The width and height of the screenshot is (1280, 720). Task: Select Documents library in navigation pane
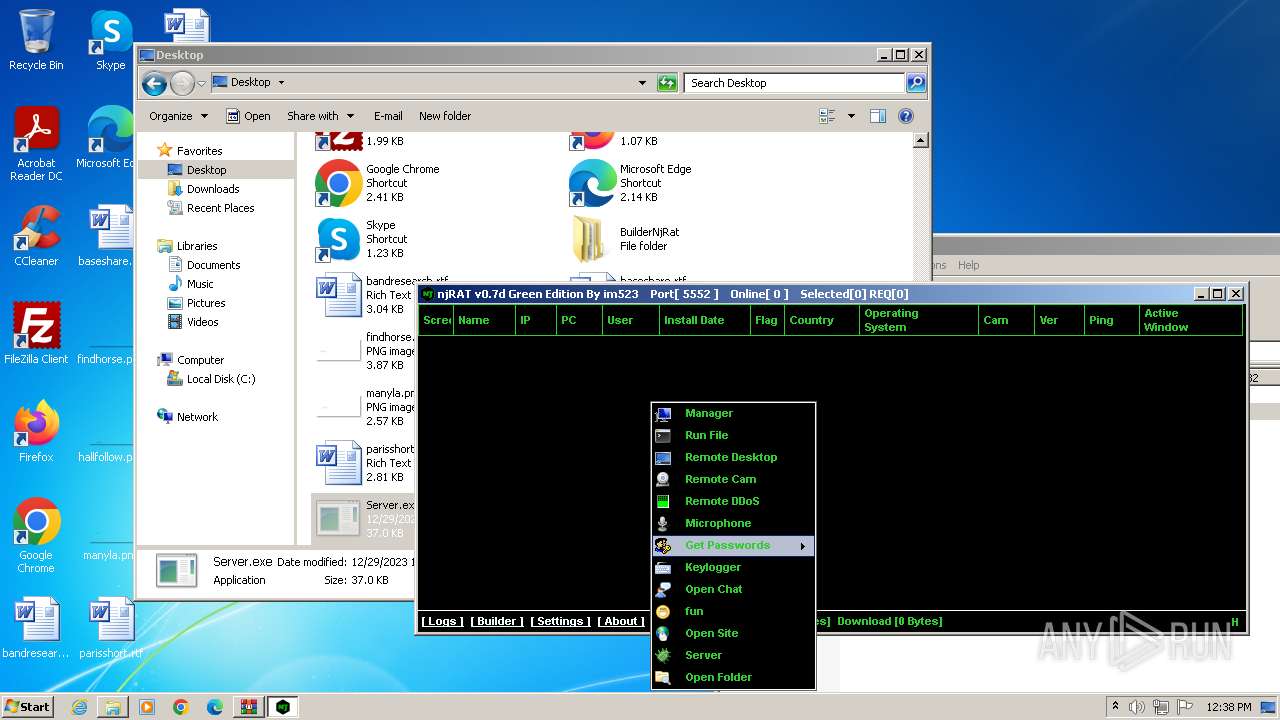point(213,265)
